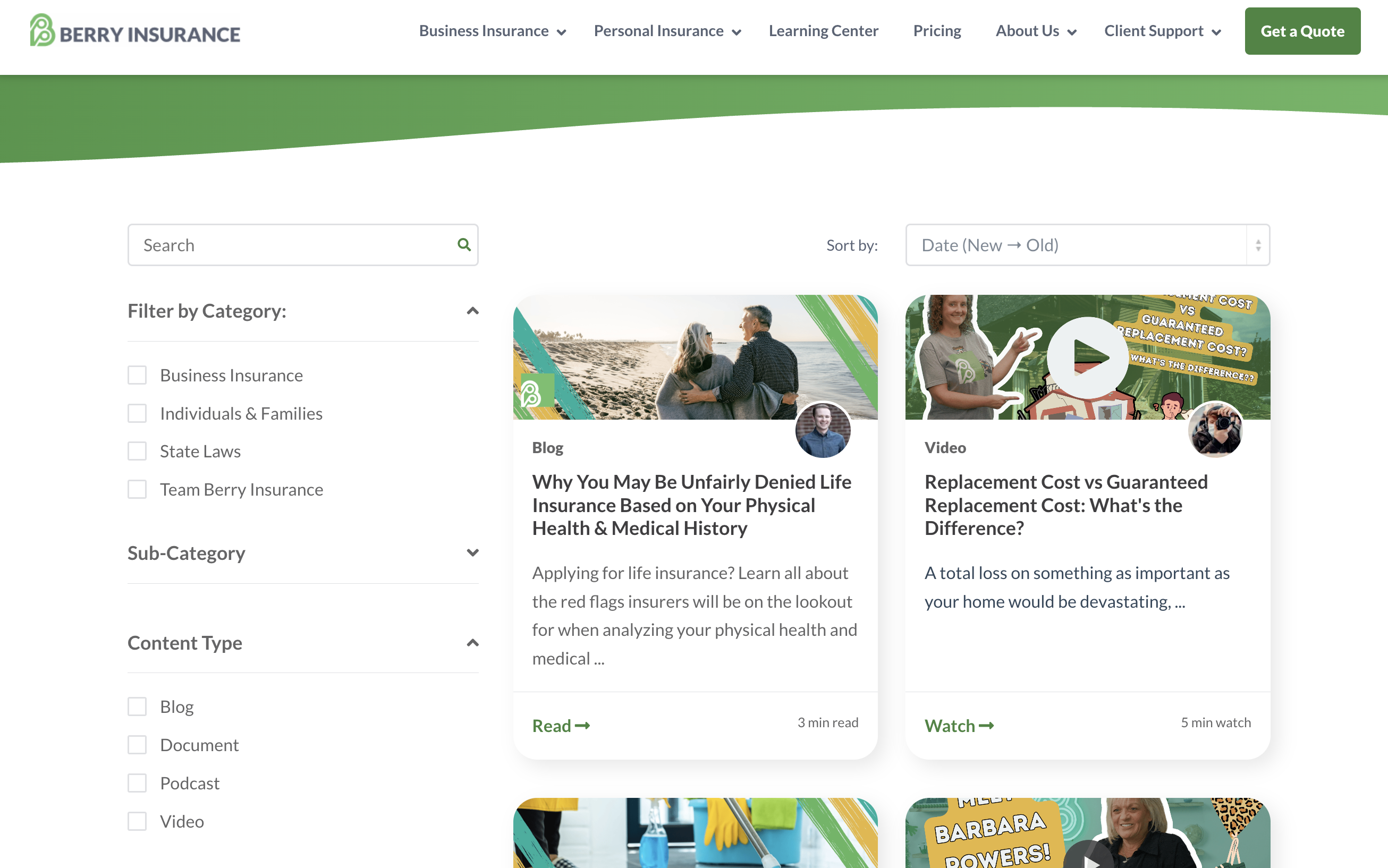Click the search magnifier icon
Screen dimensions: 1388x868
[x=464, y=245]
